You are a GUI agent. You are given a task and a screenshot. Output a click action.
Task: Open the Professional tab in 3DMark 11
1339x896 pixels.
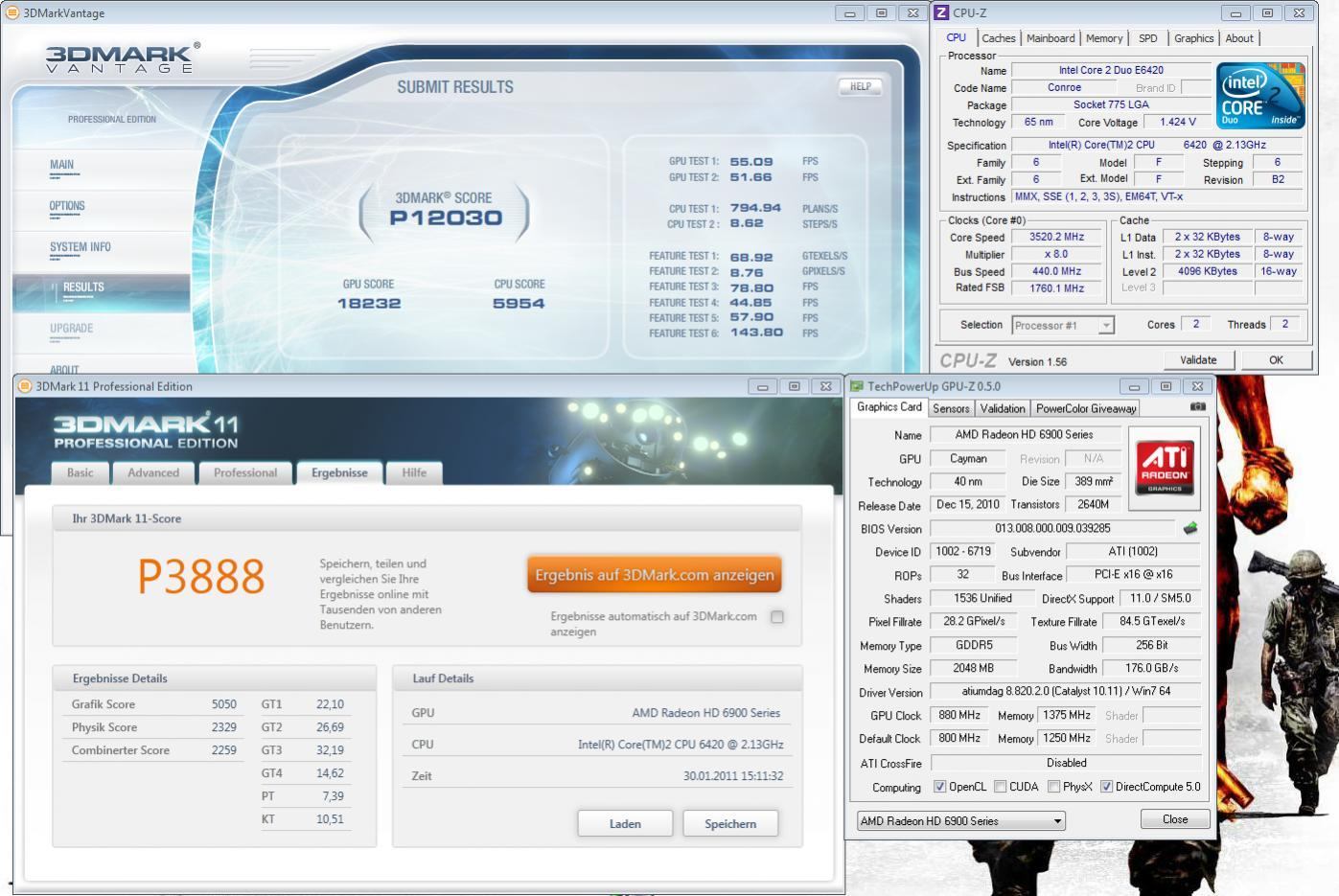coord(245,472)
